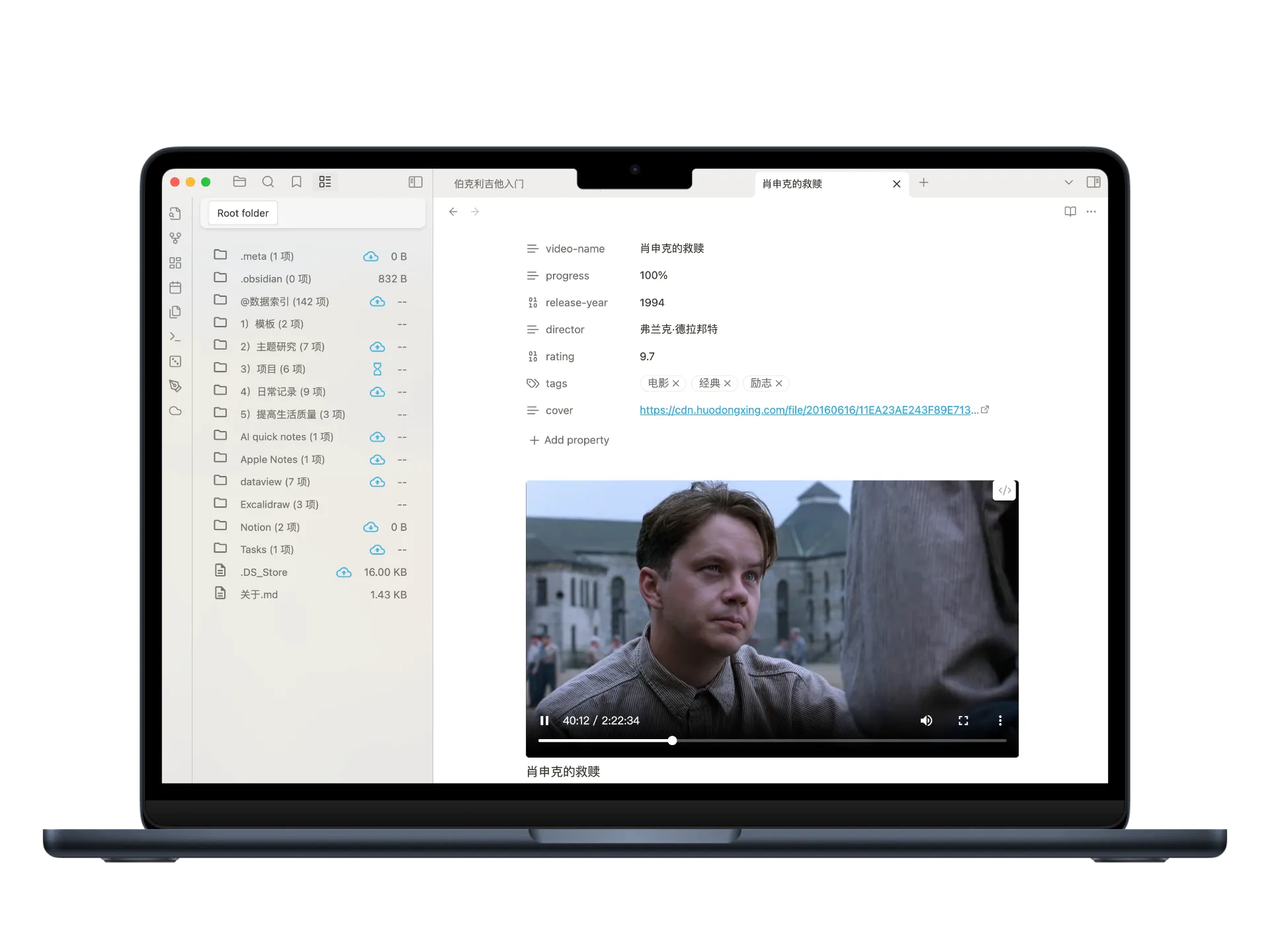Viewport: 1270px width, 952px height.
Task: Click the embed code edit button on video
Action: 1004,491
